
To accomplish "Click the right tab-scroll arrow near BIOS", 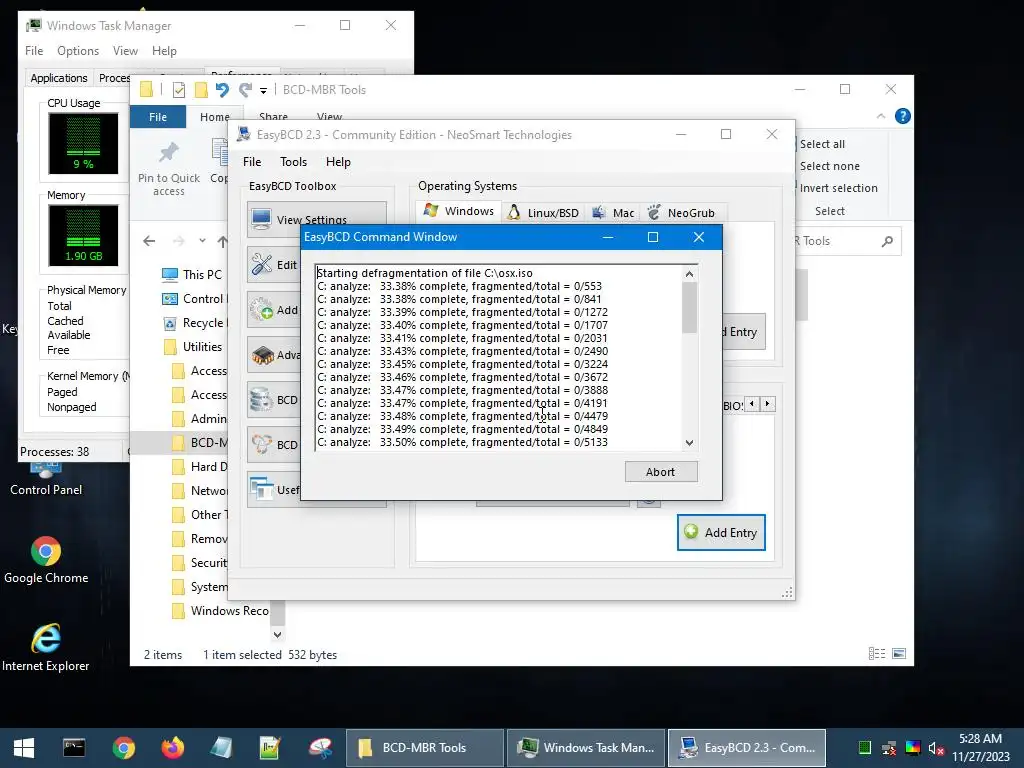I will click(x=767, y=404).
